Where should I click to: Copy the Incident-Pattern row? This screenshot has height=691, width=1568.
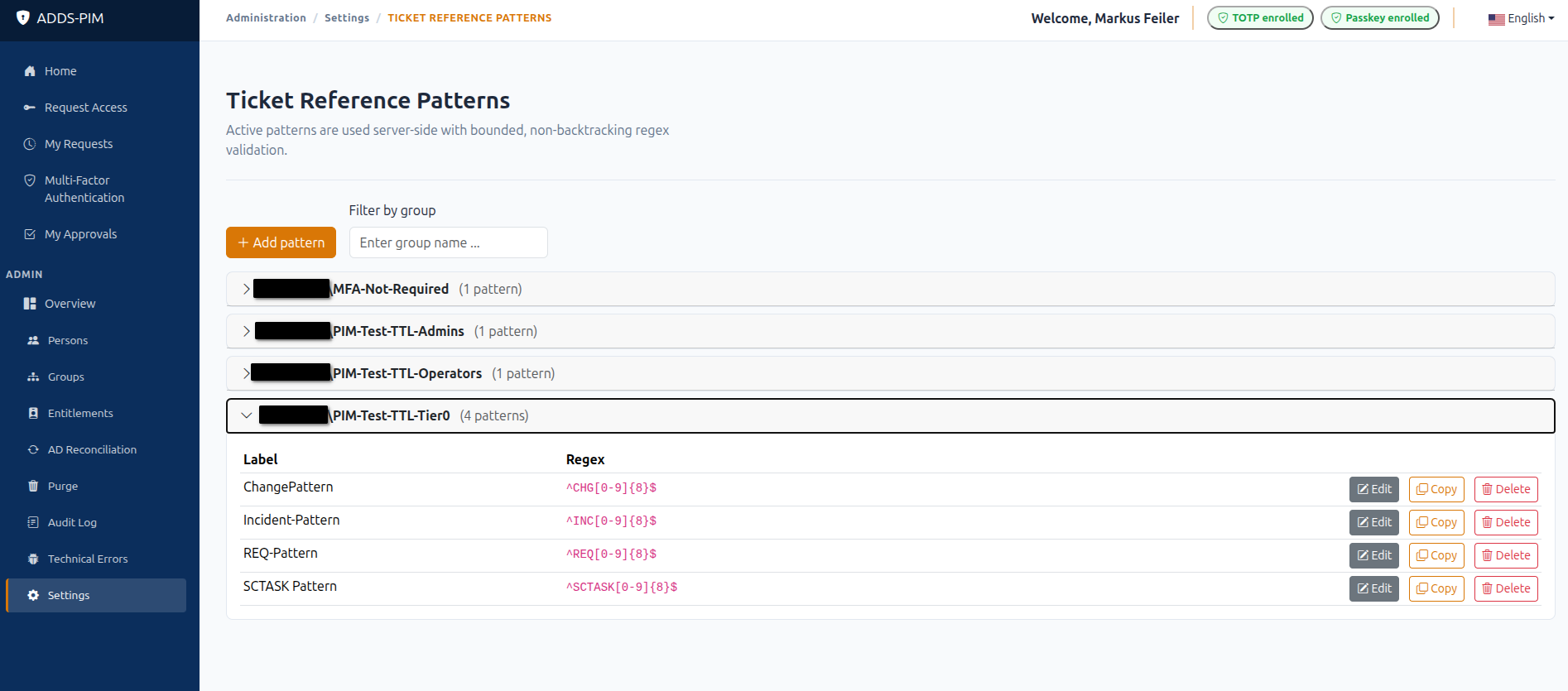pyautogui.click(x=1436, y=522)
